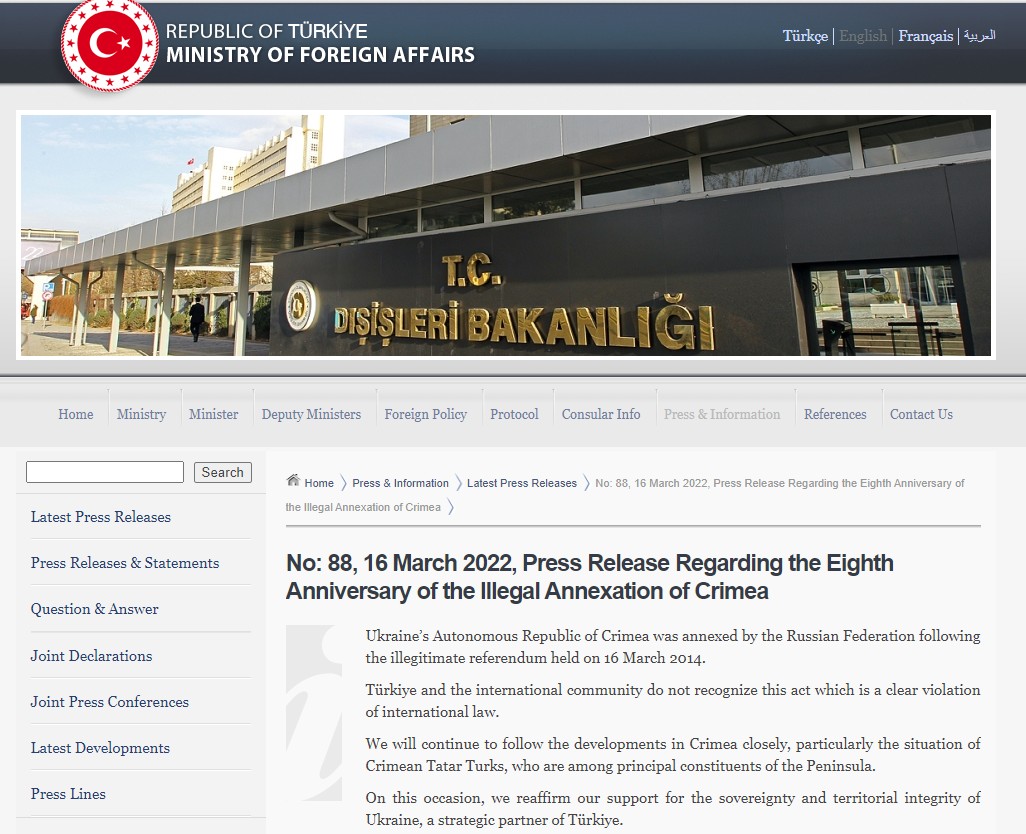Image resolution: width=1026 pixels, height=834 pixels.
Task: Switch language to Arabic
Action: (x=980, y=35)
